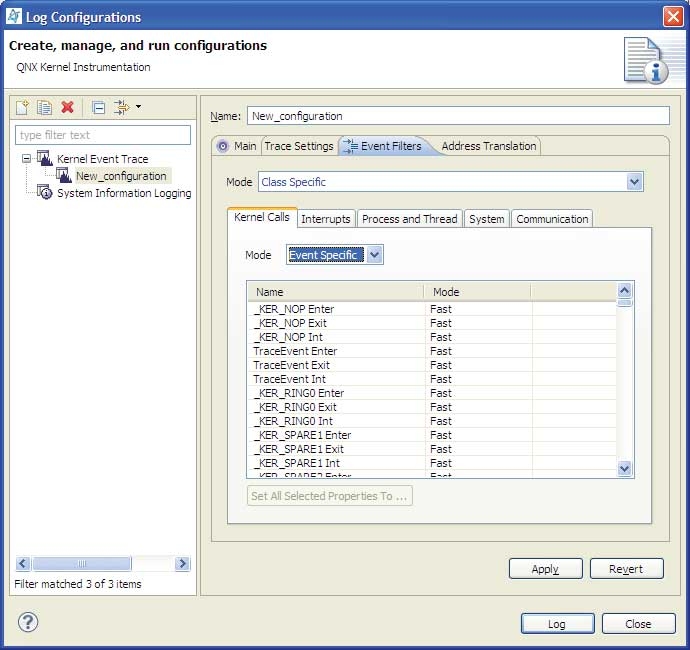This screenshot has height=650, width=690.
Task: Collapse the Kernel Event Trace tree node
Action: point(26,159)
